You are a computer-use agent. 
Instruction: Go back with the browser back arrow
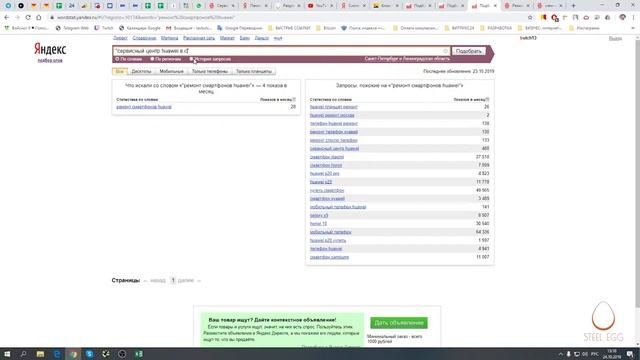[7, 18]
